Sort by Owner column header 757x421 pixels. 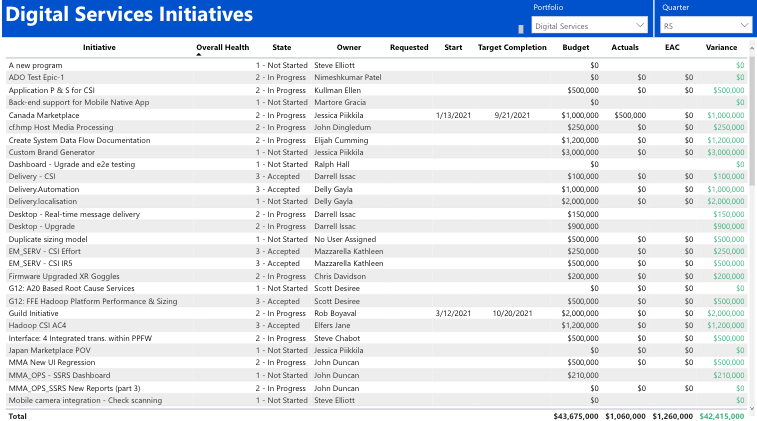[x=349, y=47]
